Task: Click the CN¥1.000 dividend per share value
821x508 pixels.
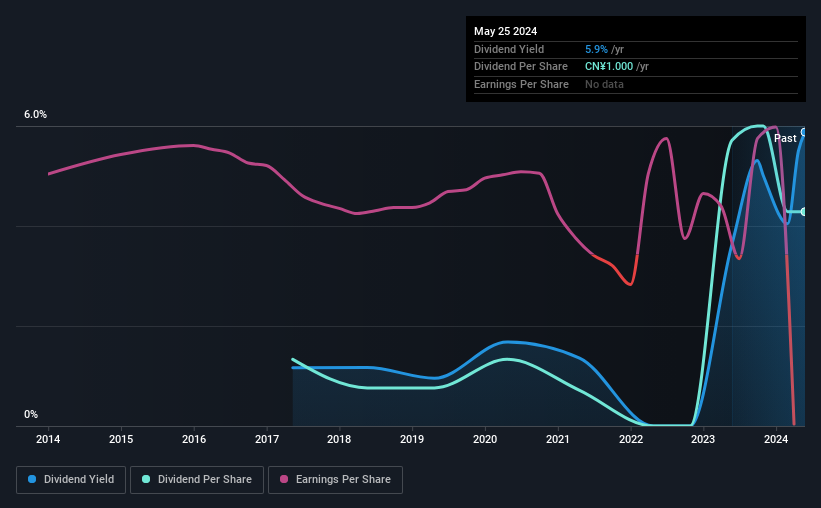Action: tap(609, 67)
